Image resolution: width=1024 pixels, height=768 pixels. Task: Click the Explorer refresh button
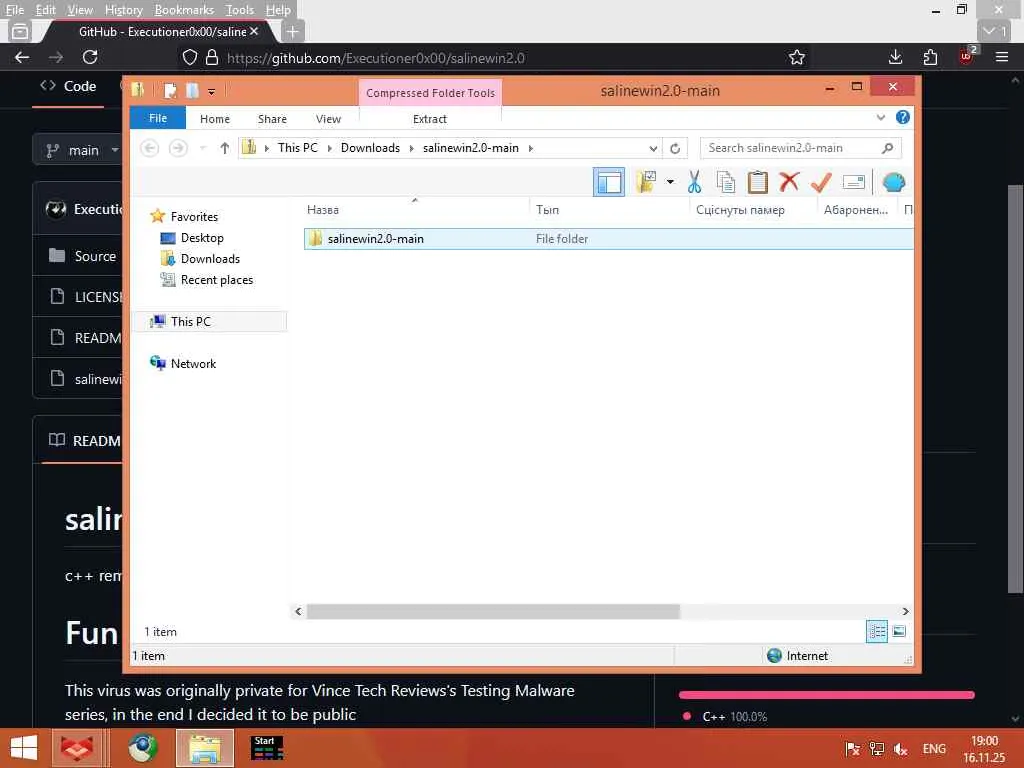point(675,148)
